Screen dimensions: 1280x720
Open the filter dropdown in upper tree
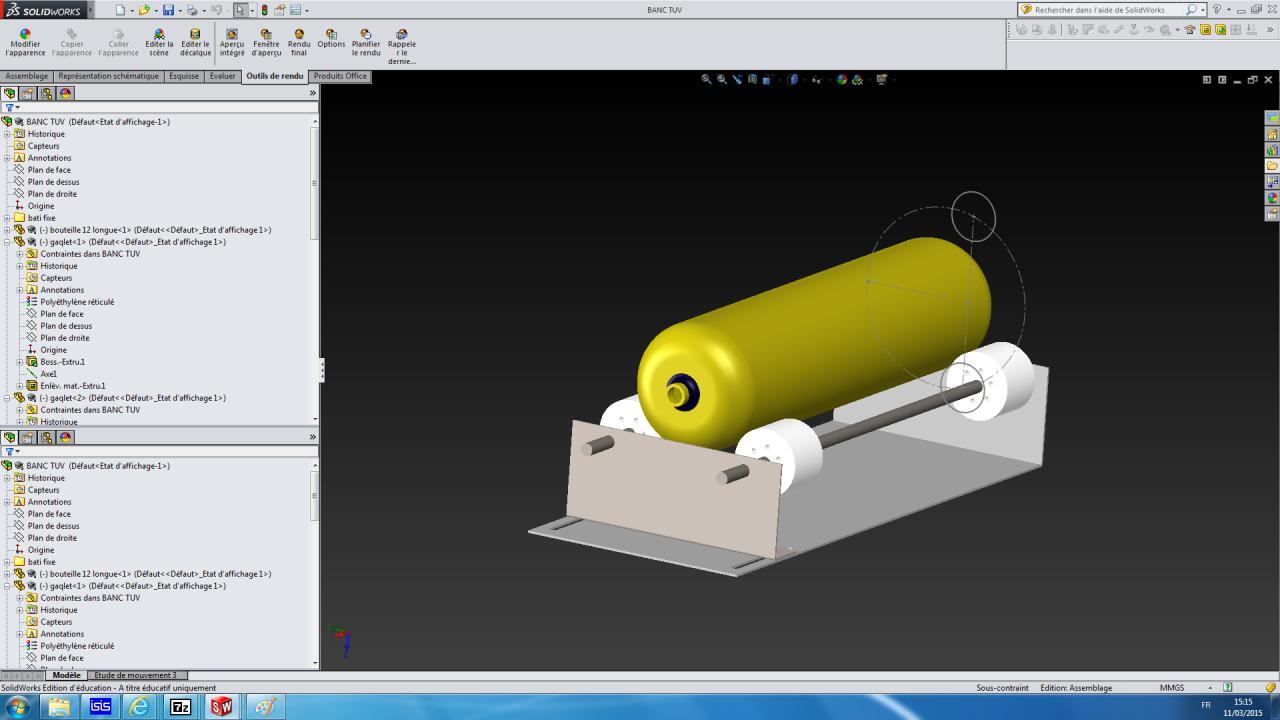tap(13, 107)
